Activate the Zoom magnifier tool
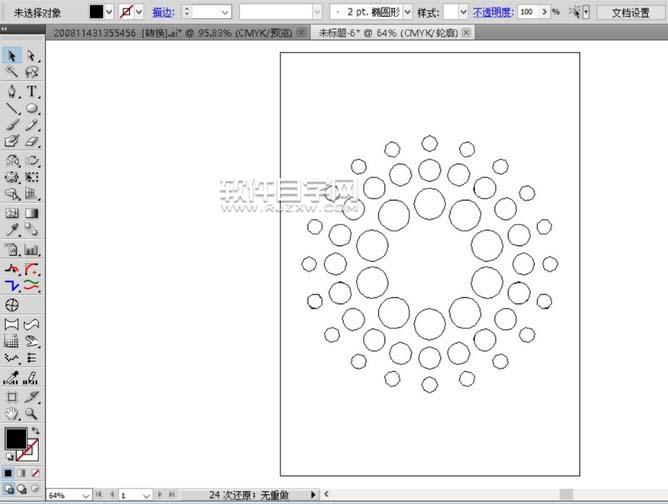Viewport: 668px width, 504px height. coord(33,412)
